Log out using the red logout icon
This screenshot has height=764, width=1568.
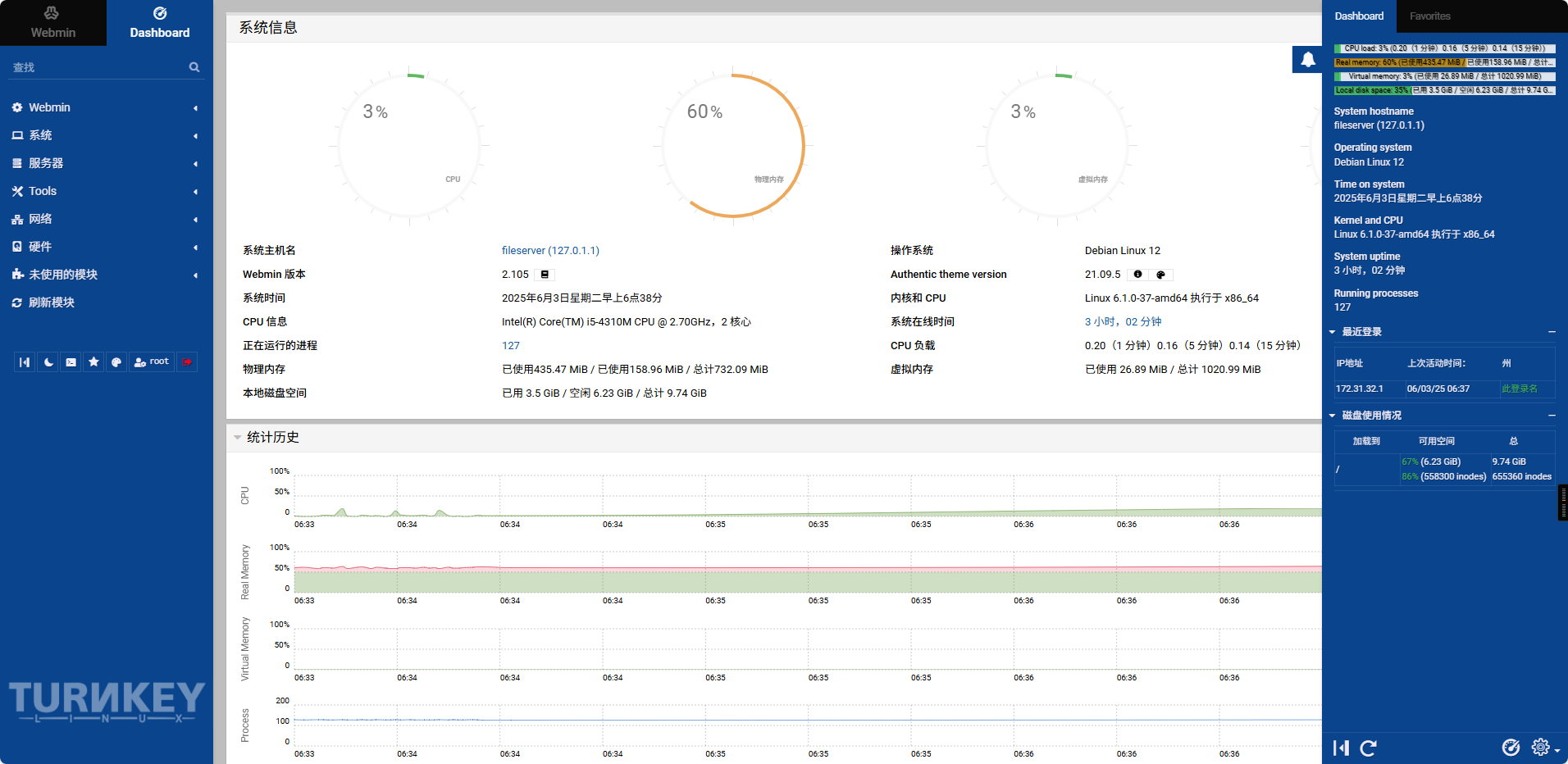(187, 362)
